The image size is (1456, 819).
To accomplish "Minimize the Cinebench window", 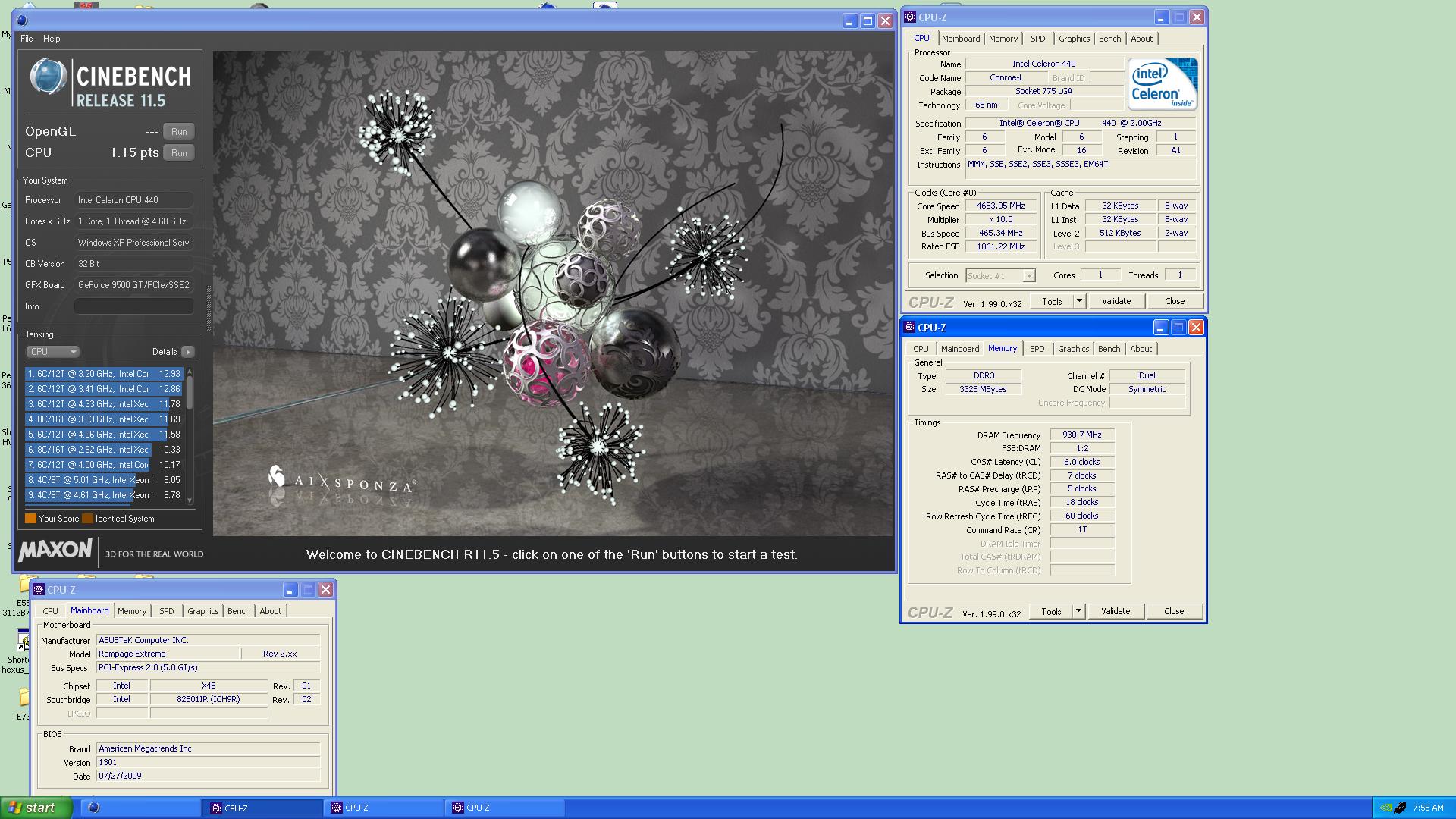I will [x=849, y=21].
